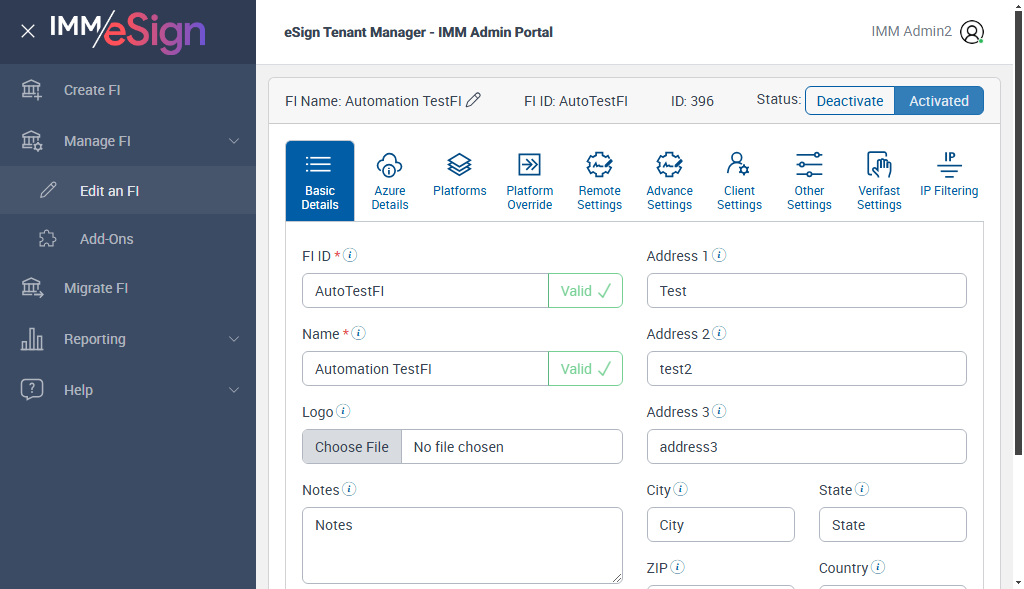Click the info icon next to Notes
Screen dimensions: 1024x589
pos(349,489)
